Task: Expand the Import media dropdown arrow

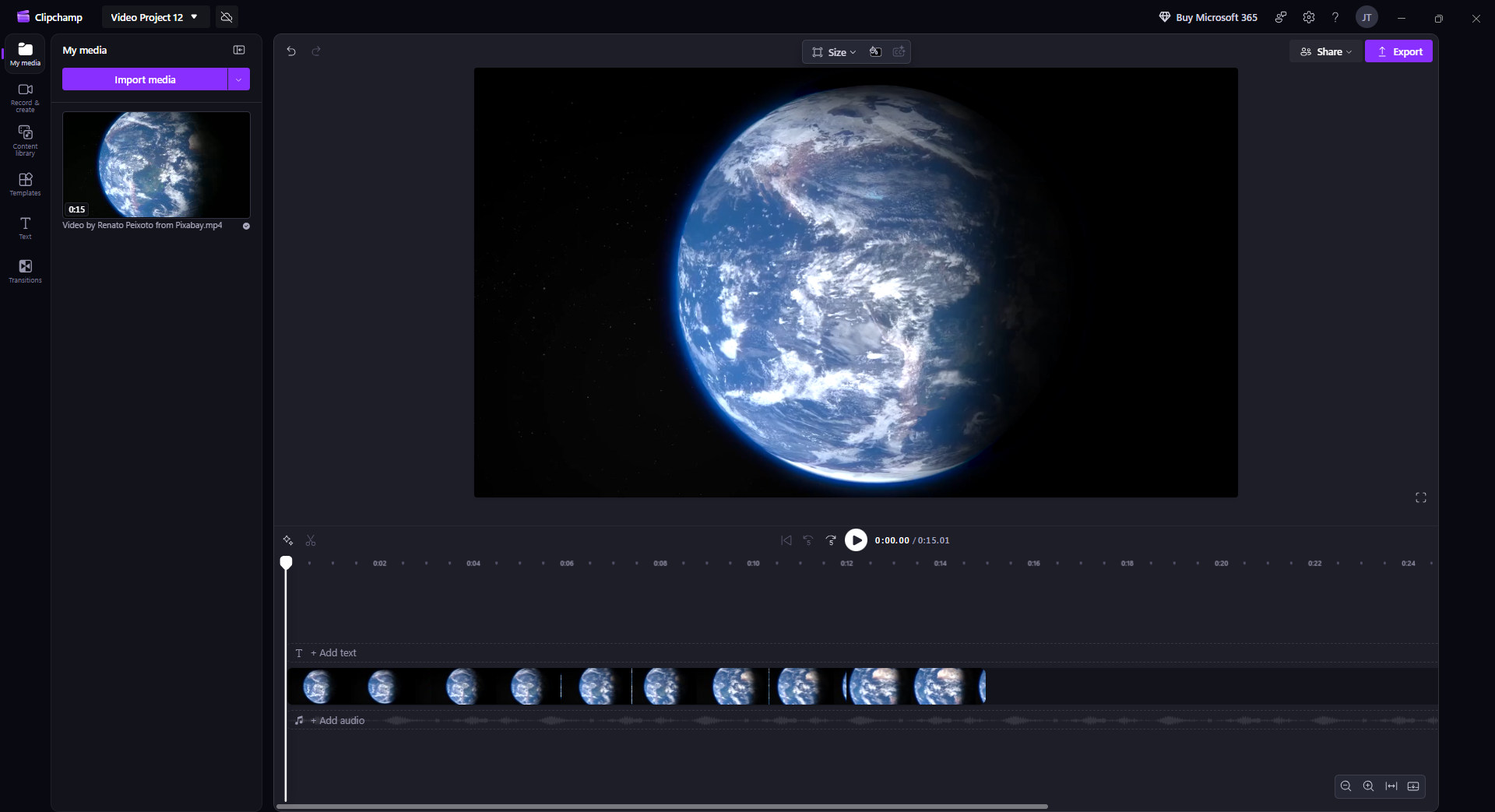Action: click(239, 79)
